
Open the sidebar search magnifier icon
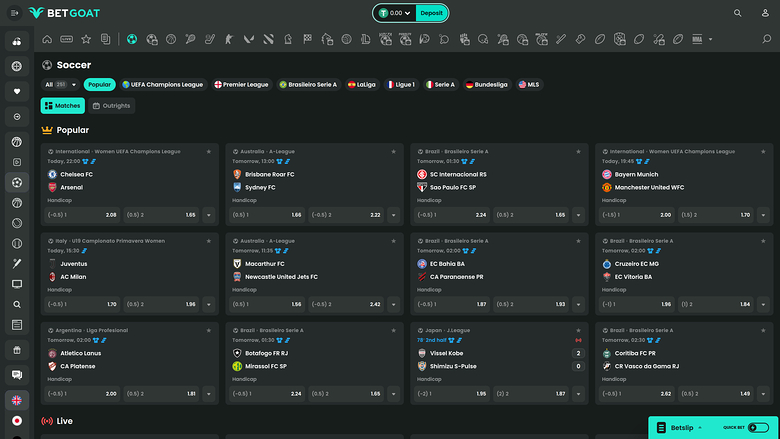coord(17,304)
